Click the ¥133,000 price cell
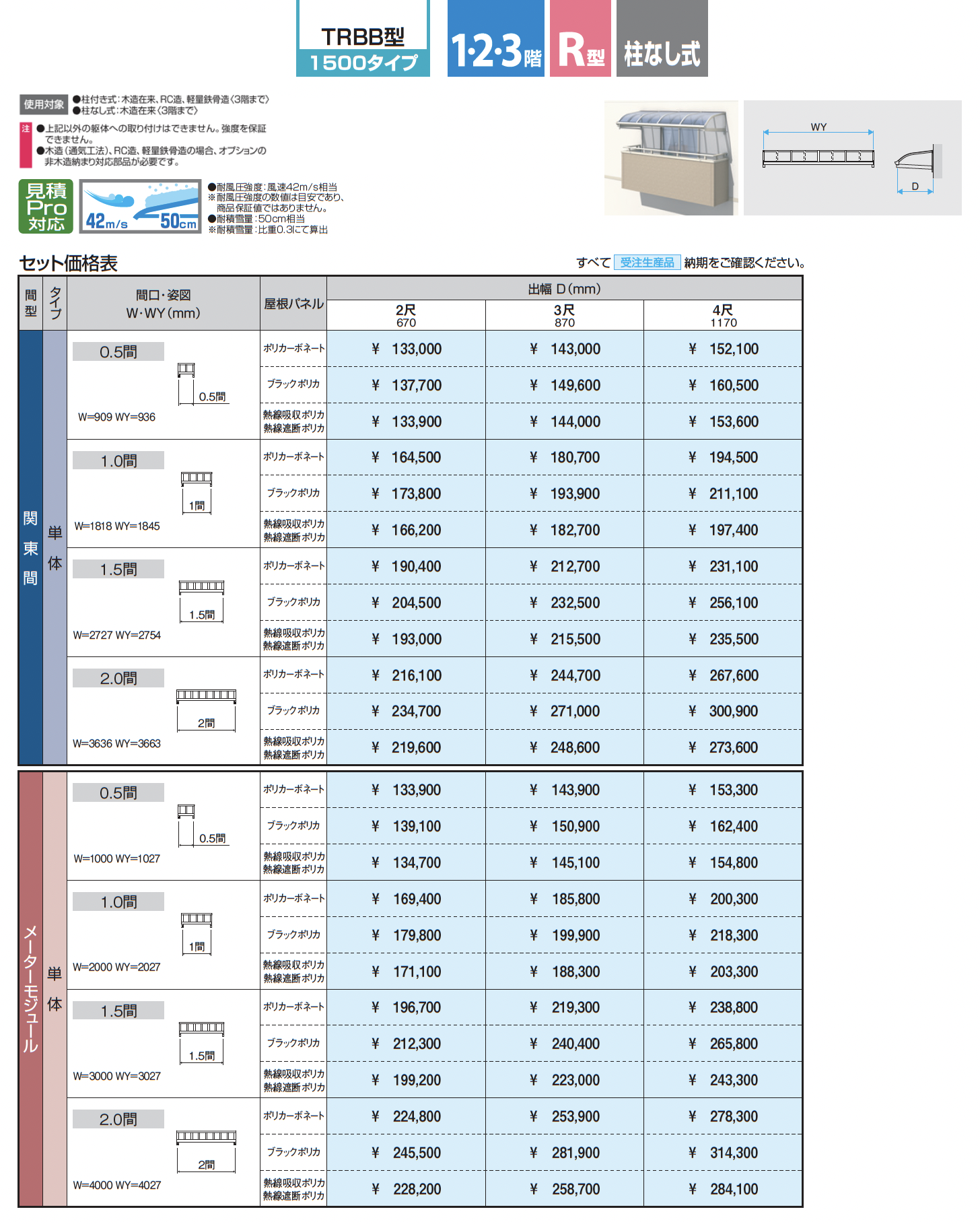This screenshot has width=980, height=1224. pos(406,349)
